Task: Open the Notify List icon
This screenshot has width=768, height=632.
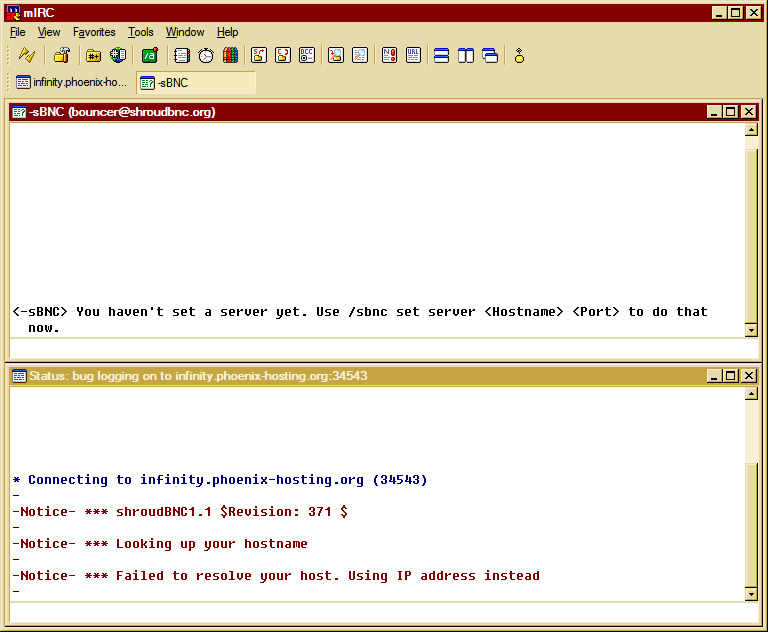Action: (x=389, y=55)
